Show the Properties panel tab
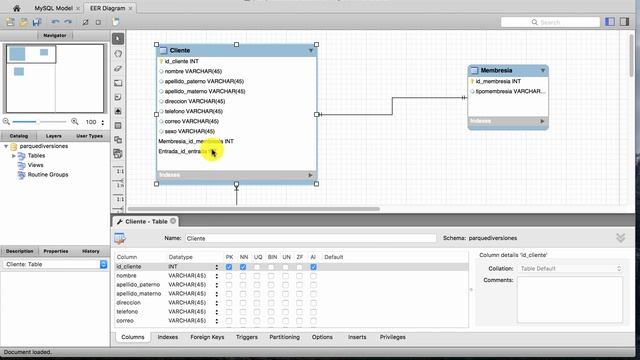 [x=56, y=251]
